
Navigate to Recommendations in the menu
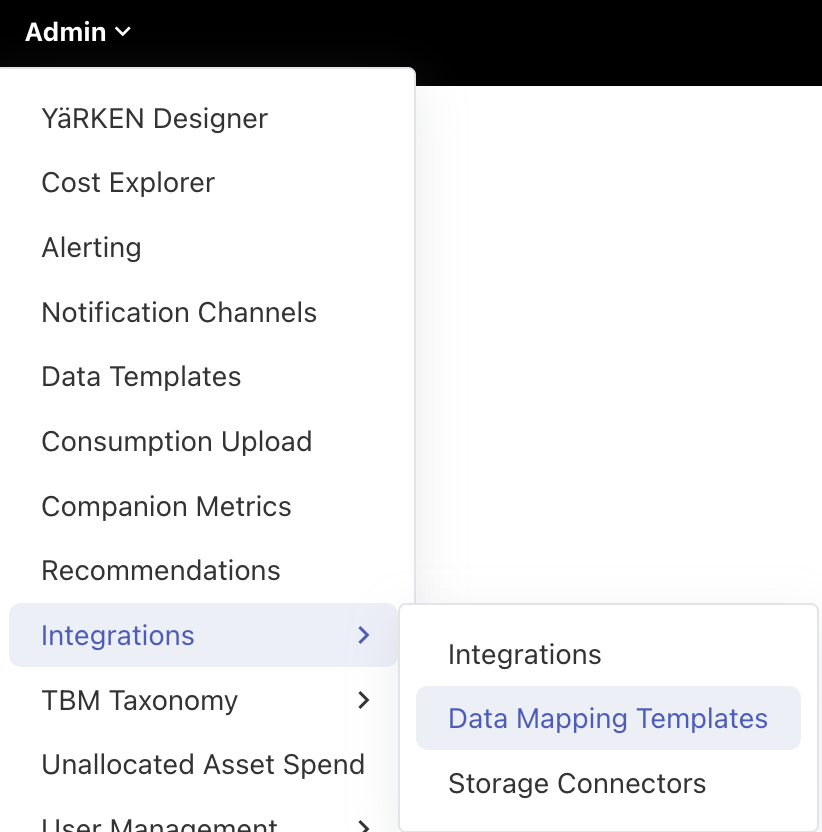tap(160, 571)
